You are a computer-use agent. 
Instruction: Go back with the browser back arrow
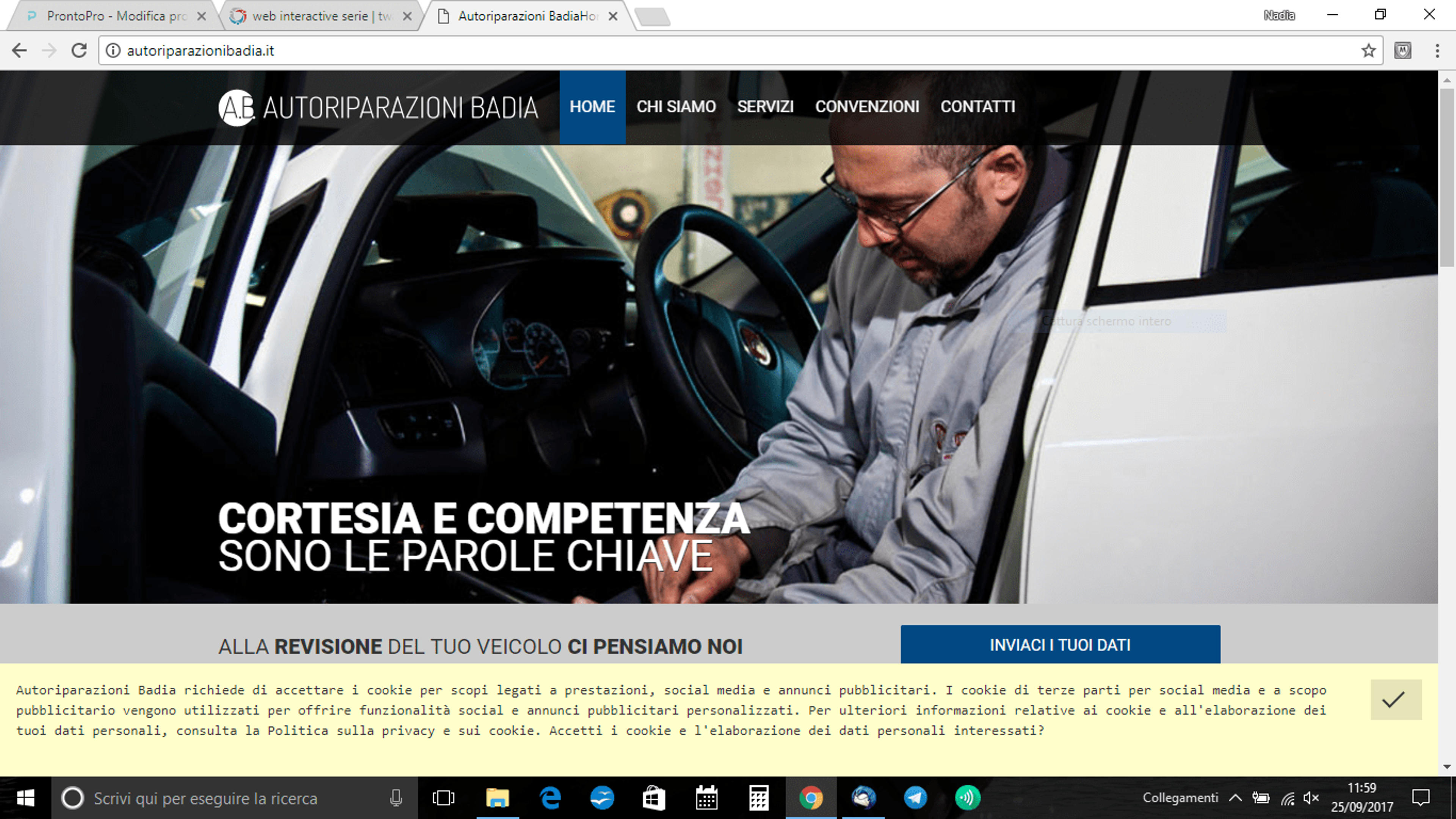(19, 50)
